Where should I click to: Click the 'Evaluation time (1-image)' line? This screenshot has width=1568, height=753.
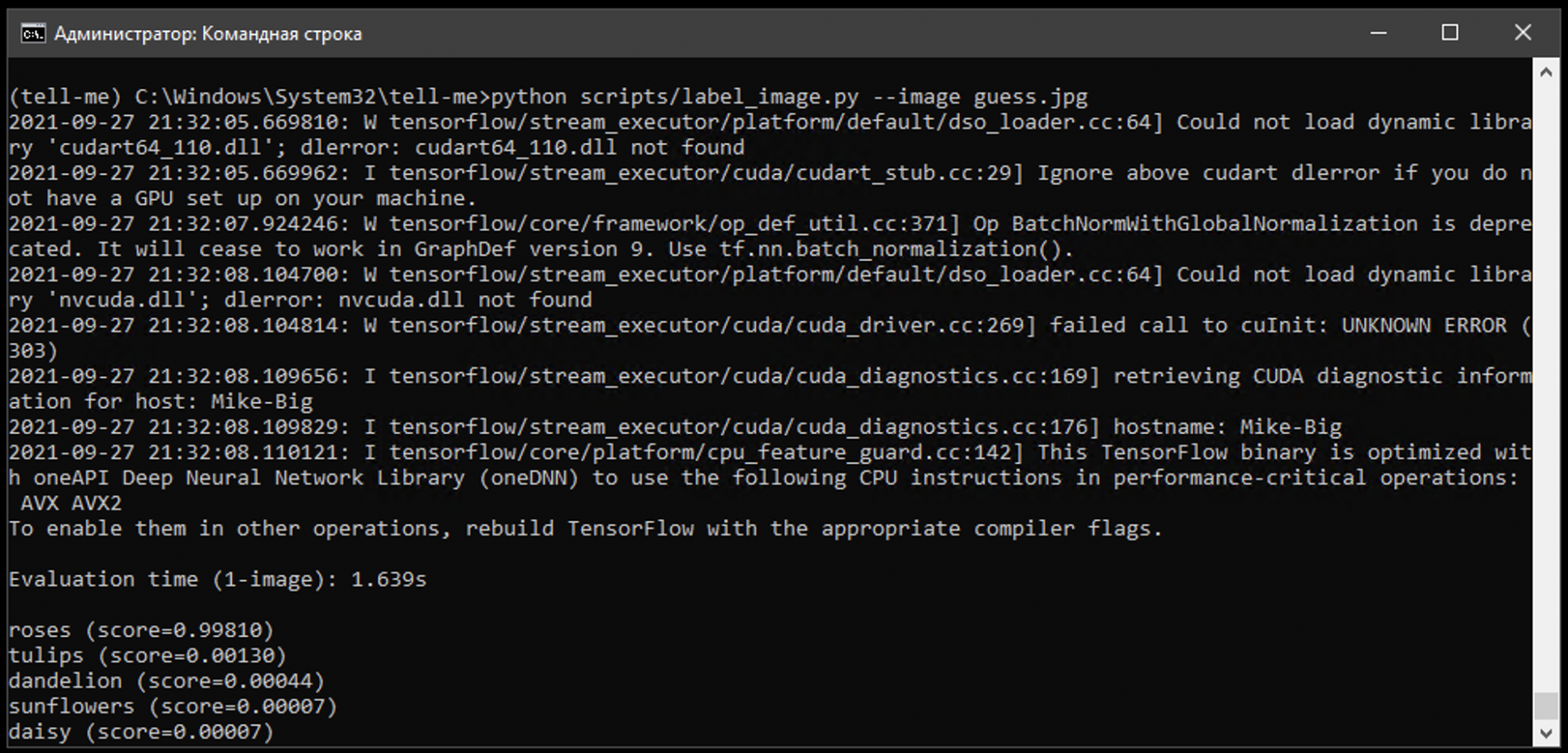click(x=217, y=580)
